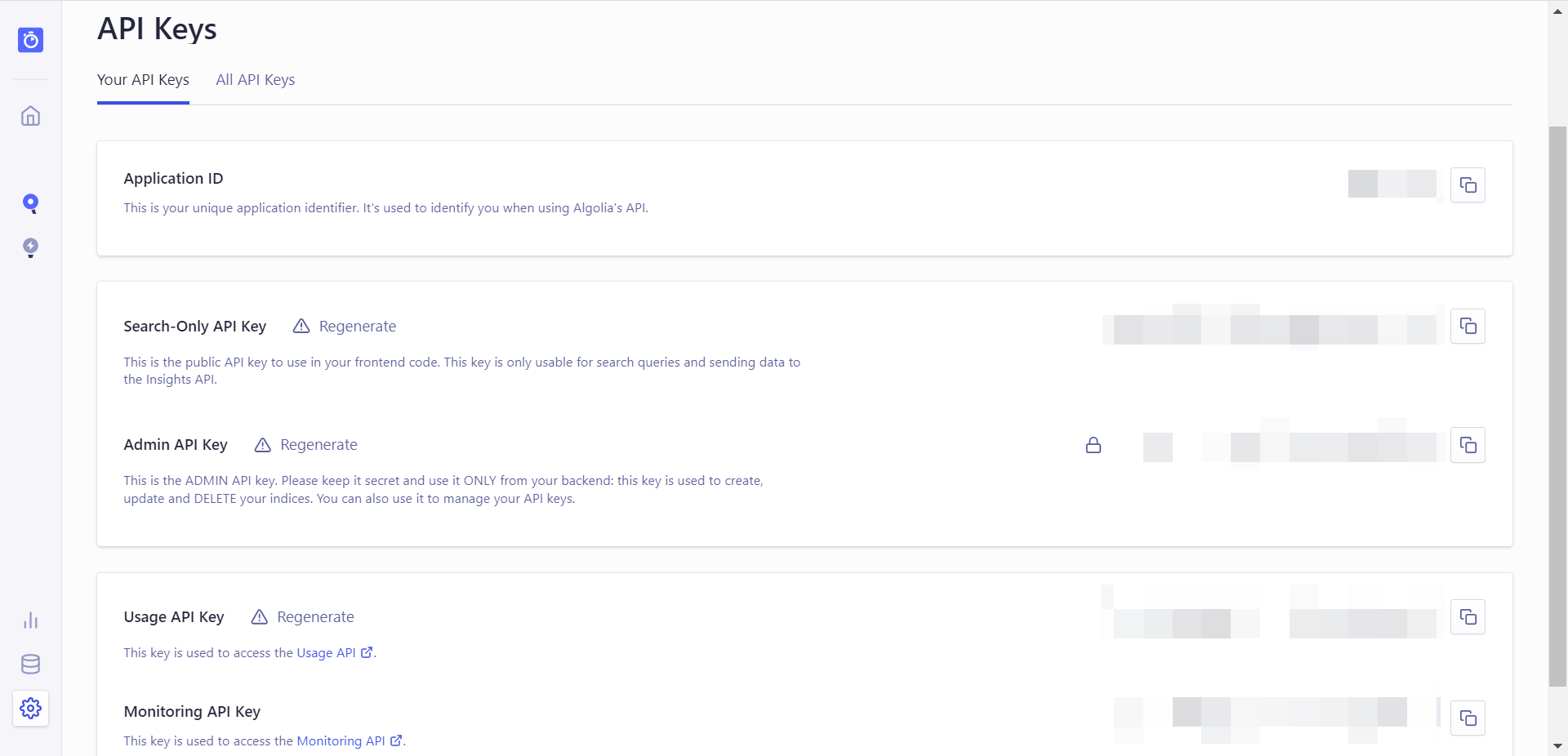1568x756 pixels.
Task: Open the Home icon in the sidebar
Action: [x=30, y=116]
